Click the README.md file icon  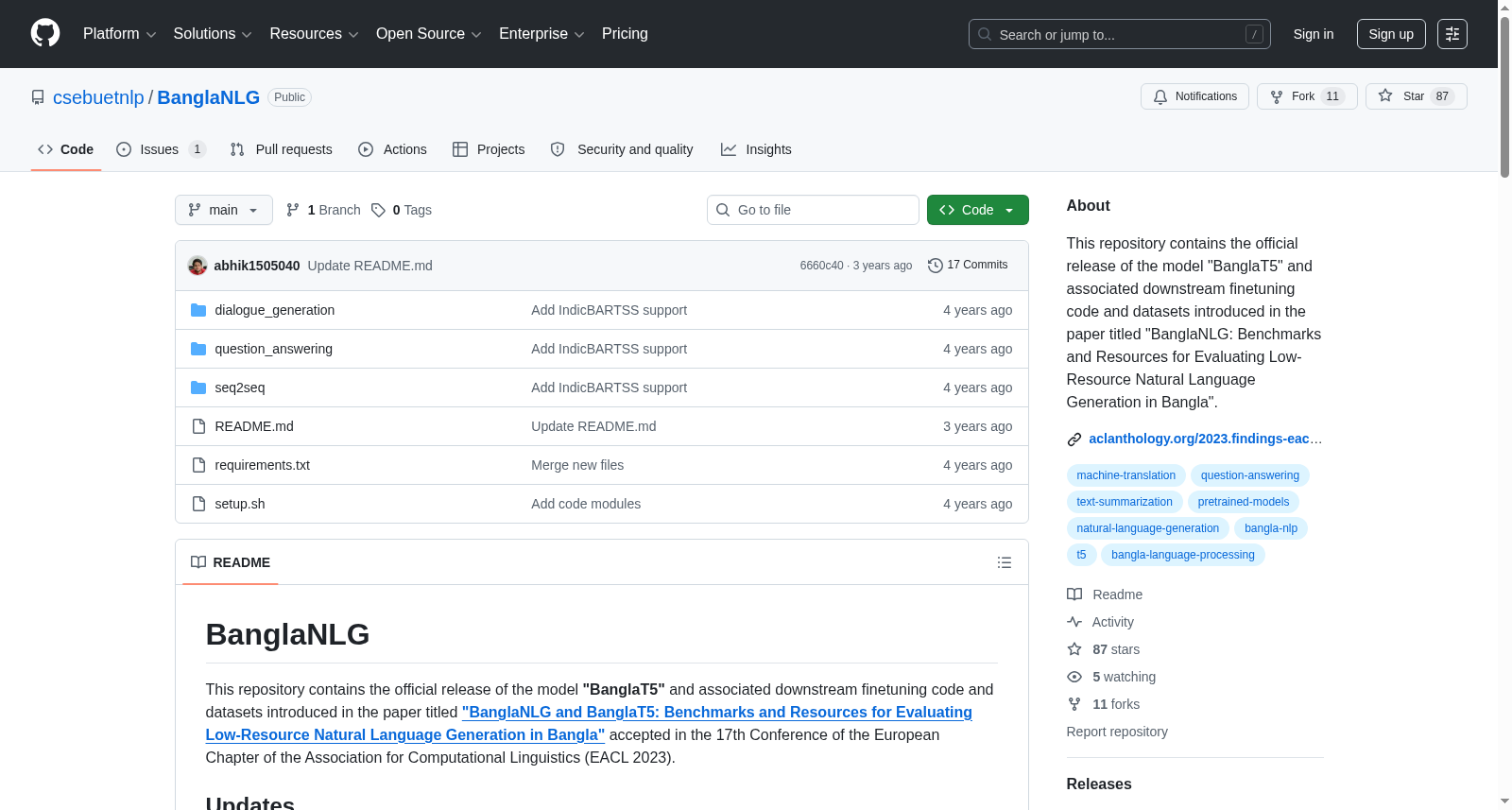pyautogui.click(x=198, y=426)
